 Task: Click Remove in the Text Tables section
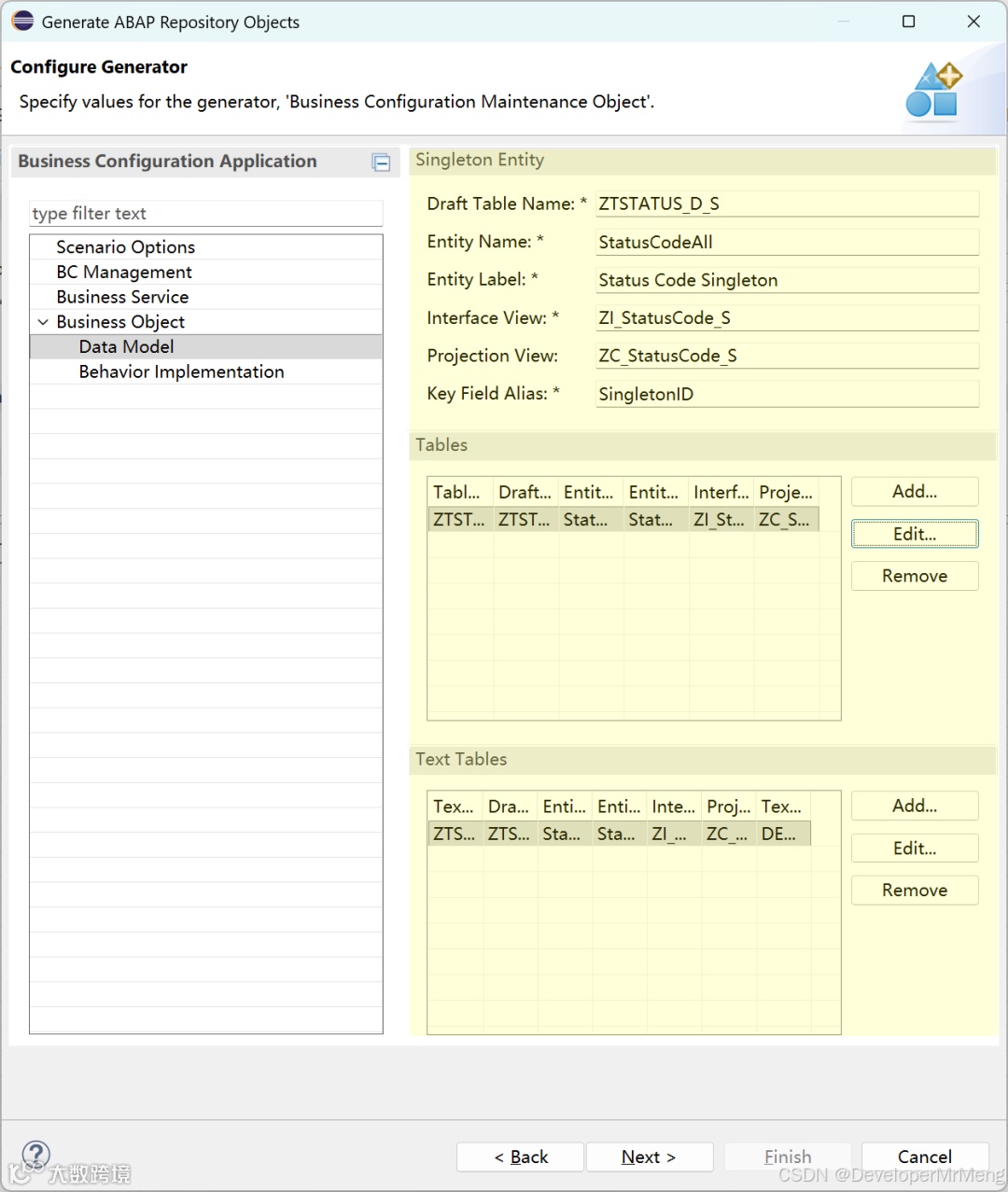tap(915, 890)
